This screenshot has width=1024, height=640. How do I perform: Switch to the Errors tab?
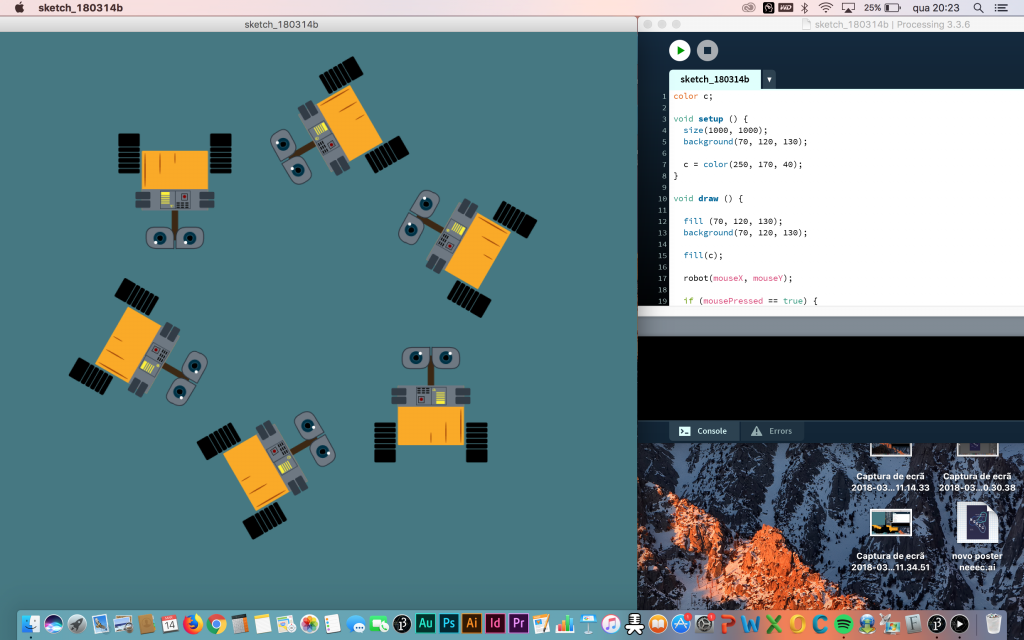click(771, 431)
